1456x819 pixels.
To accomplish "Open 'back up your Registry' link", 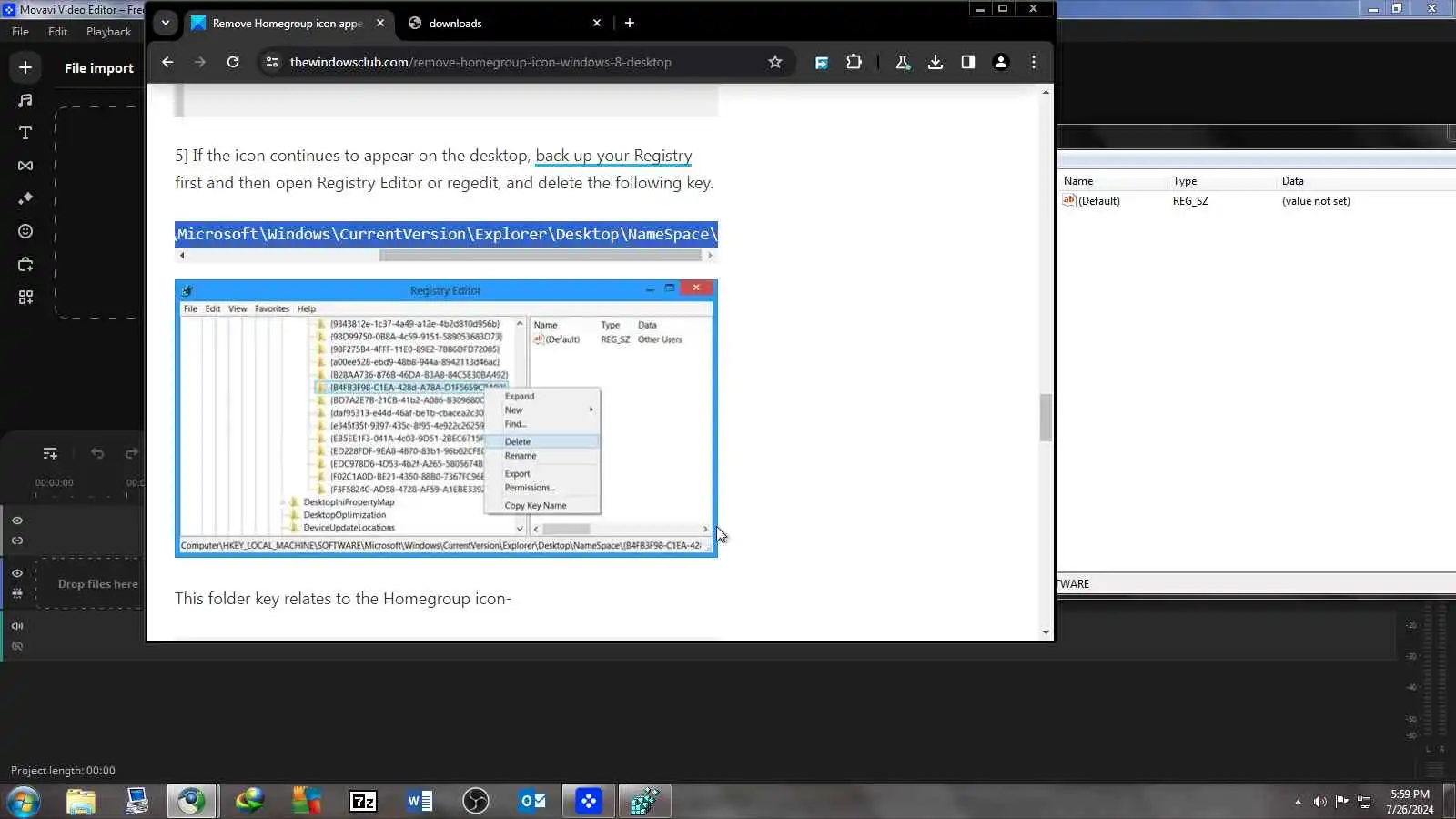I will 613,156.
